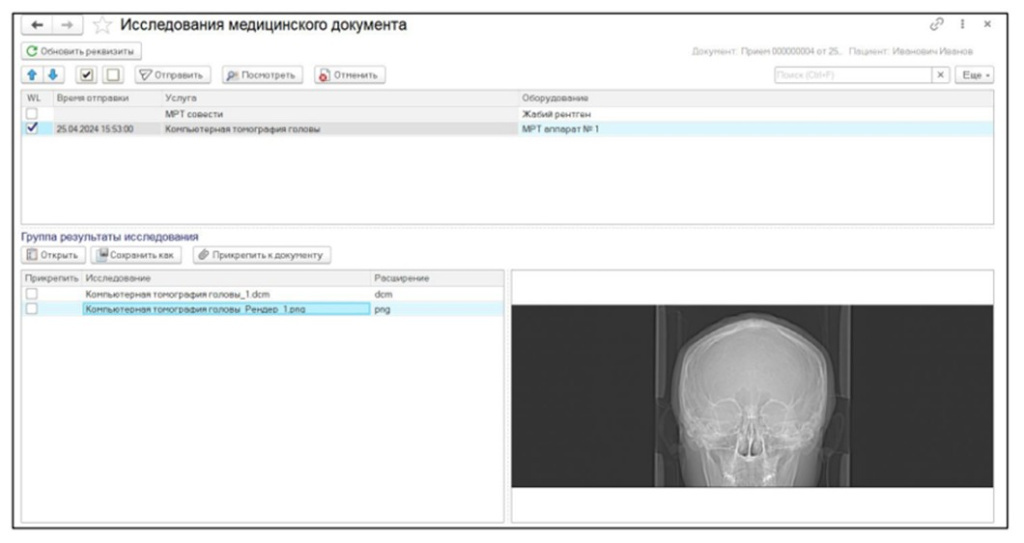The width and height of the screenshot is (1024, 543).
Task: Sort by the Расширение column header
Action: pyautogui.click(x=437, y=278)
